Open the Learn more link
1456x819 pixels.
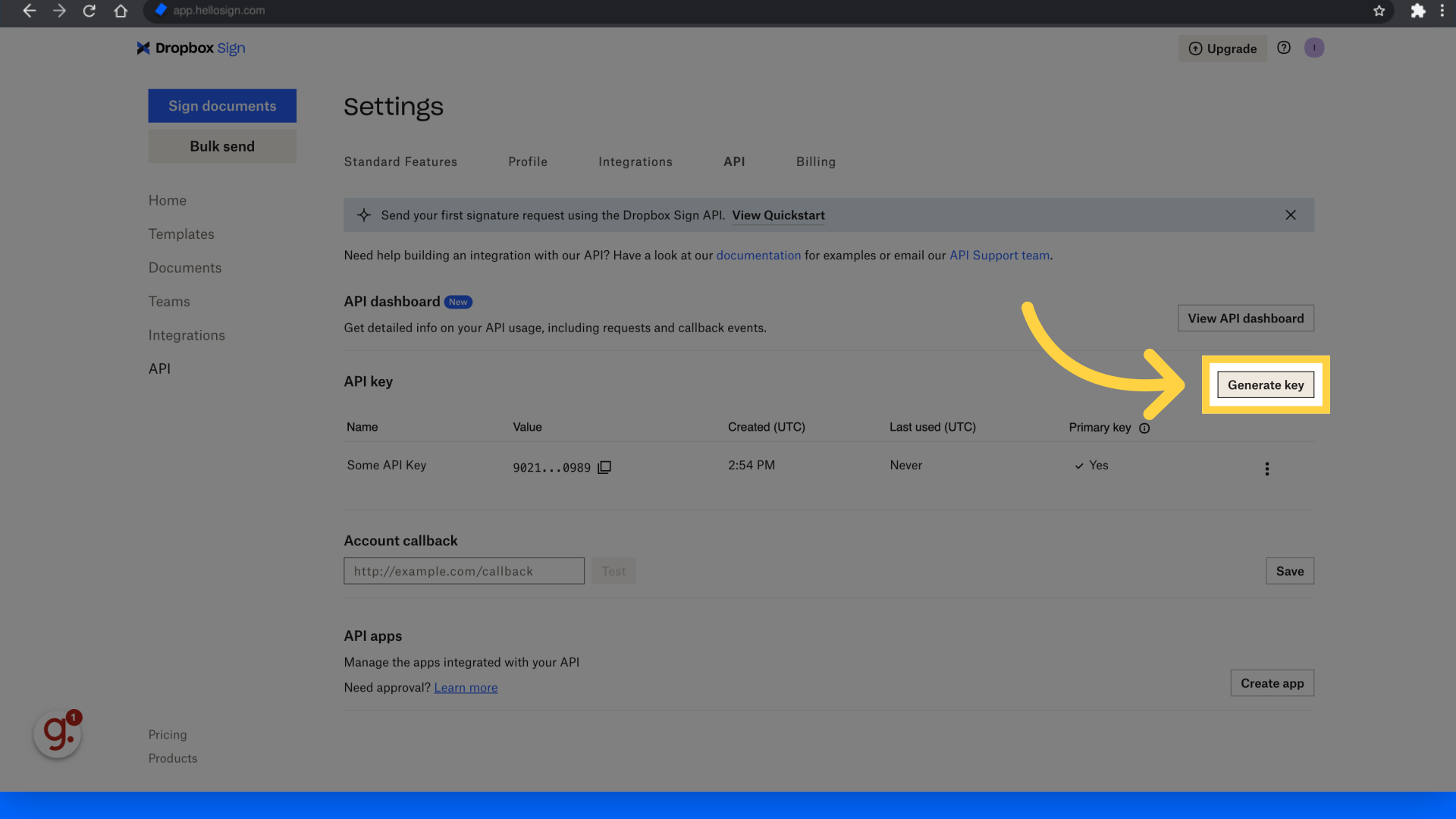(466, 688)
